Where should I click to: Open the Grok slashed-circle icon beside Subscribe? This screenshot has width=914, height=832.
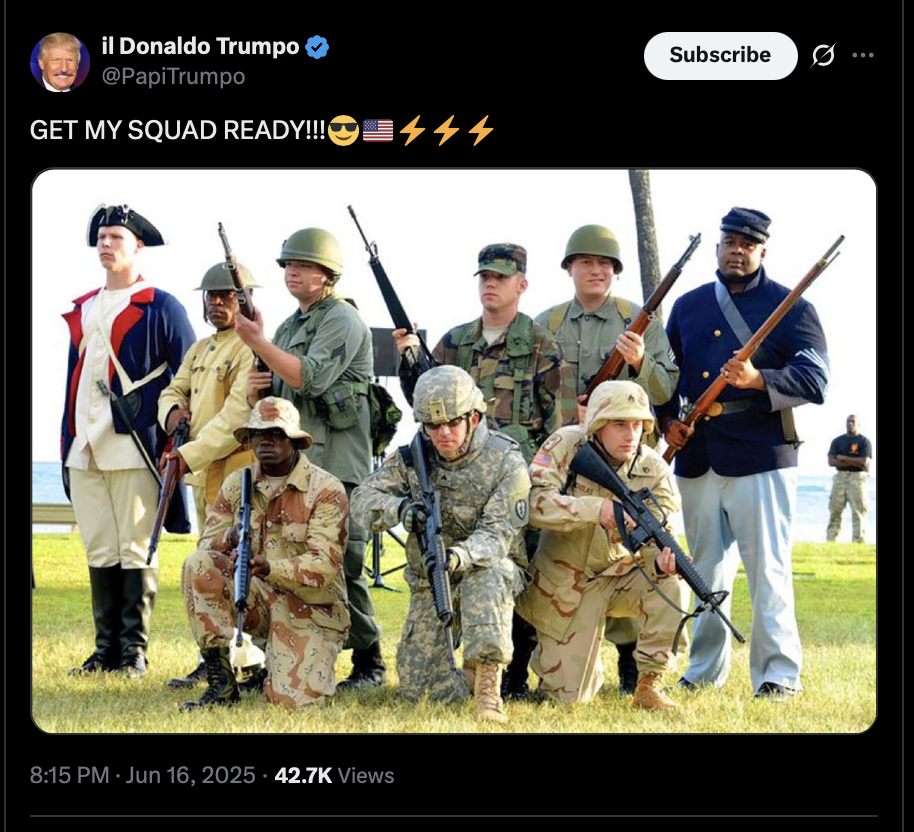823,55
